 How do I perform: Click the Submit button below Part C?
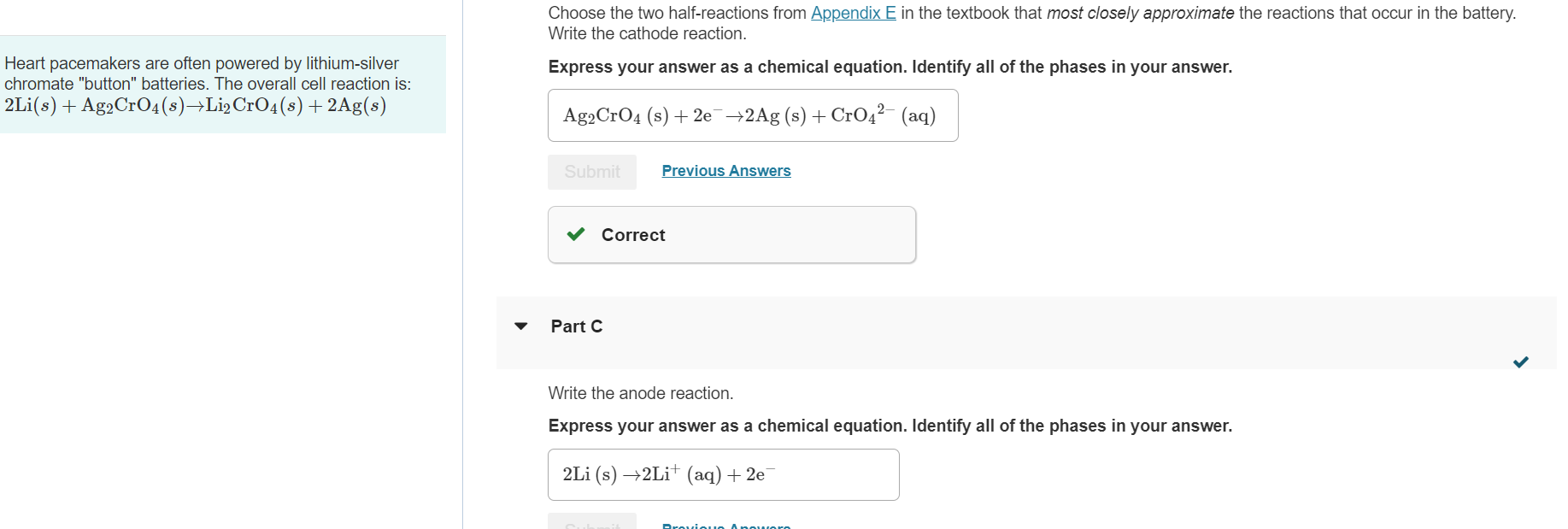click(x=591, y=523)
